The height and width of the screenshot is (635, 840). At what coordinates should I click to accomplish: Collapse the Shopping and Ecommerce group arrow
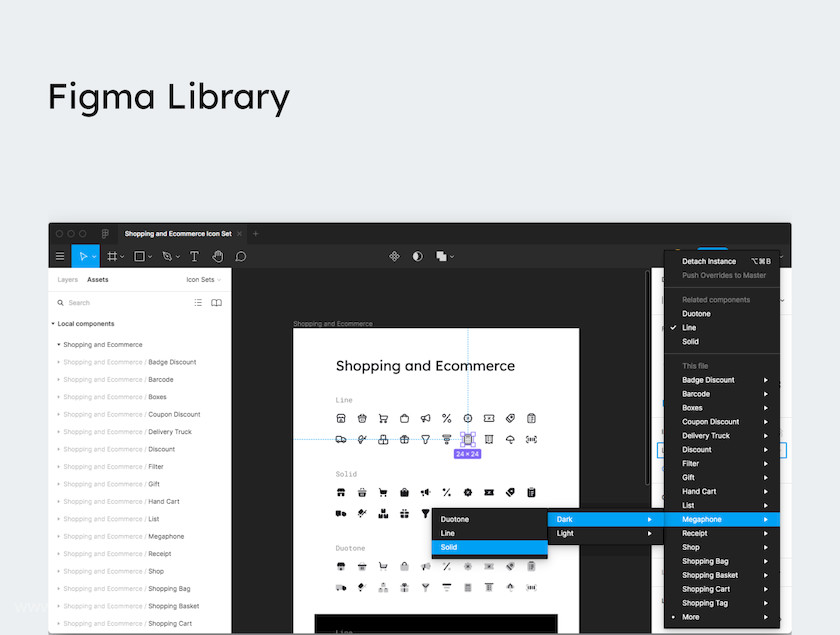tap(58, 345)
